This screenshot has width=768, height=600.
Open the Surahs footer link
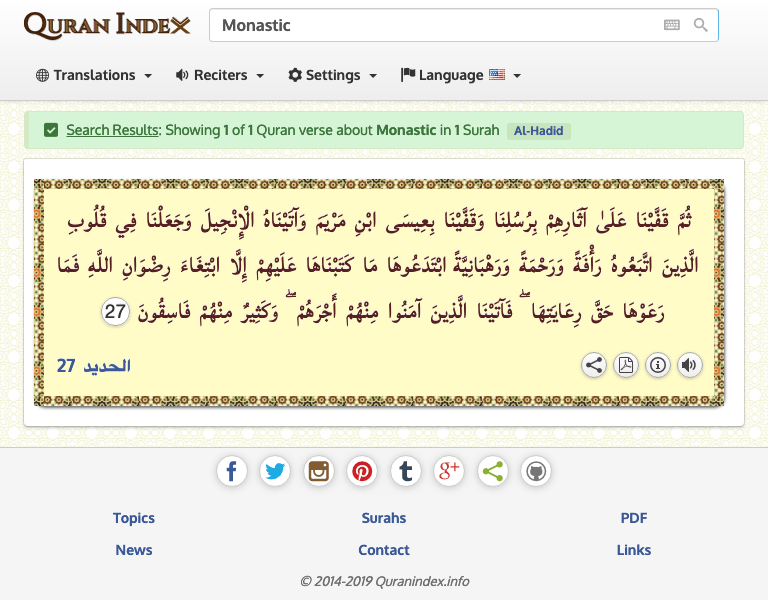pos(384,518)
